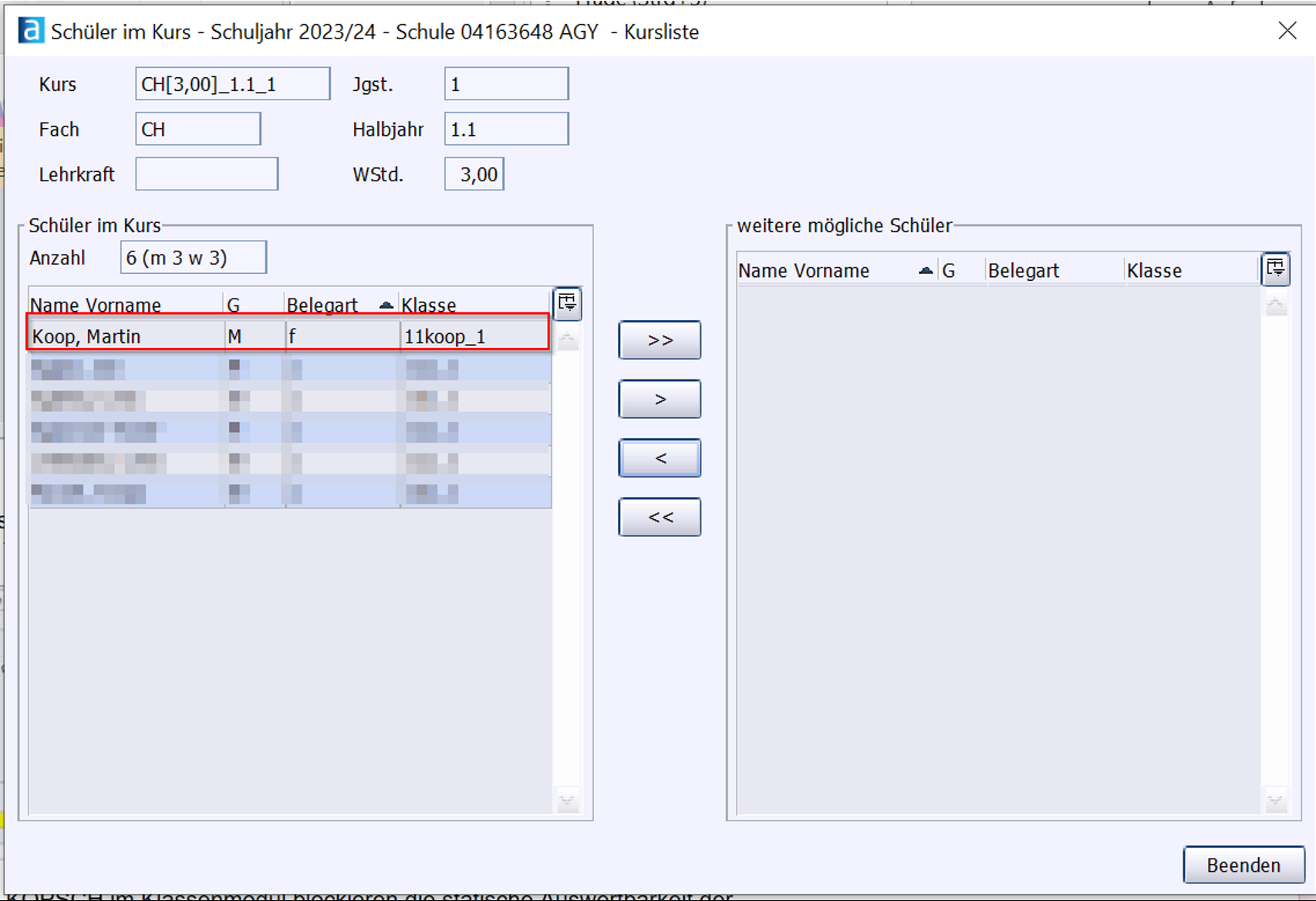Sort left table by Klasse column header

click(429, 305)
